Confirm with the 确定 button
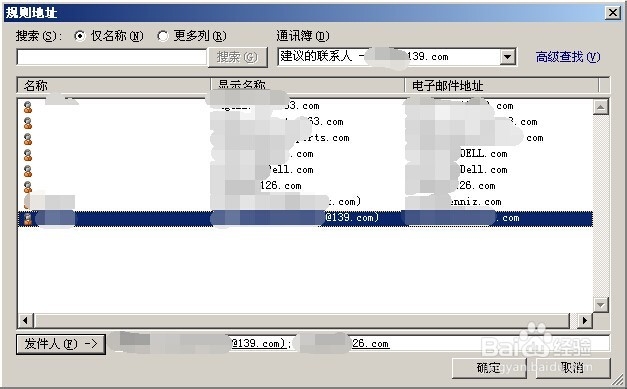The width and height of the screenshot is (627, 389). point(489,367)
